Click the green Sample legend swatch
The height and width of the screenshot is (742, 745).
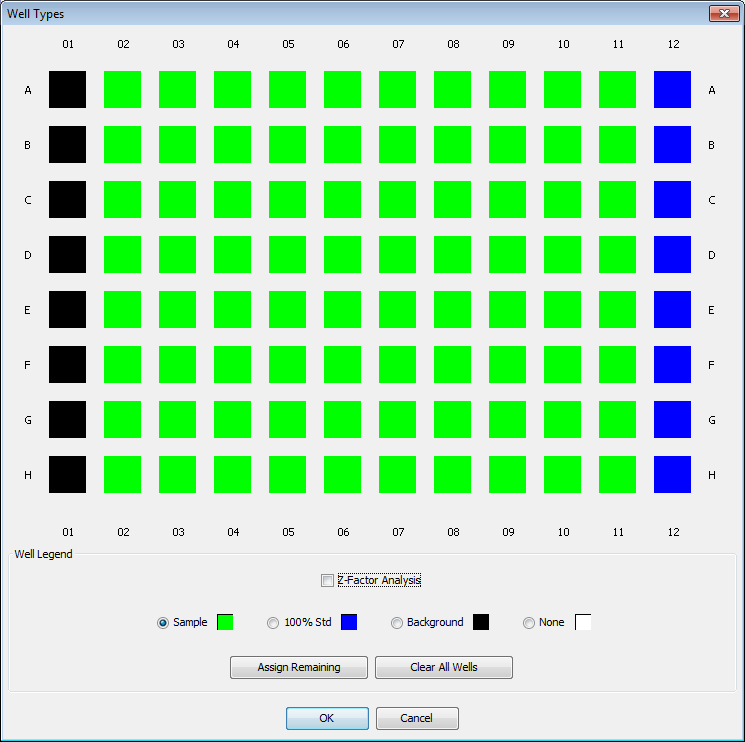pos(225,622)
